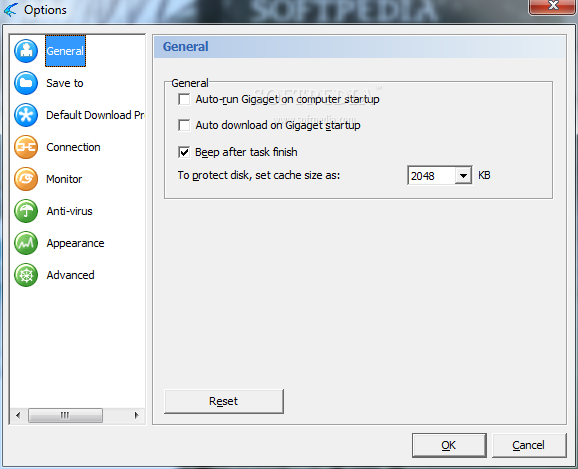578x469 pixels.
Task: Enable Auto download on Gigaget startup
Action: coord(184,125)
